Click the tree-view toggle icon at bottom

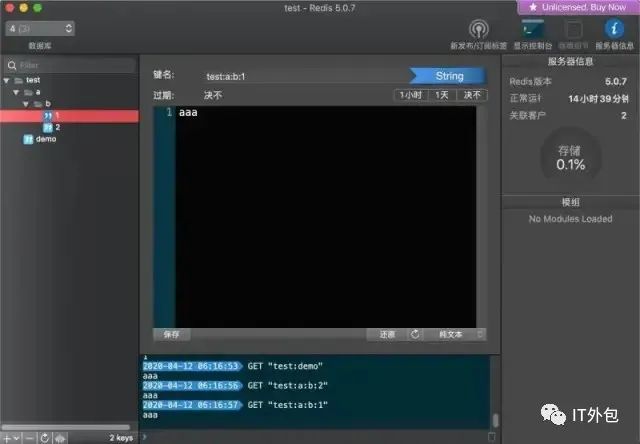[60, 438]
